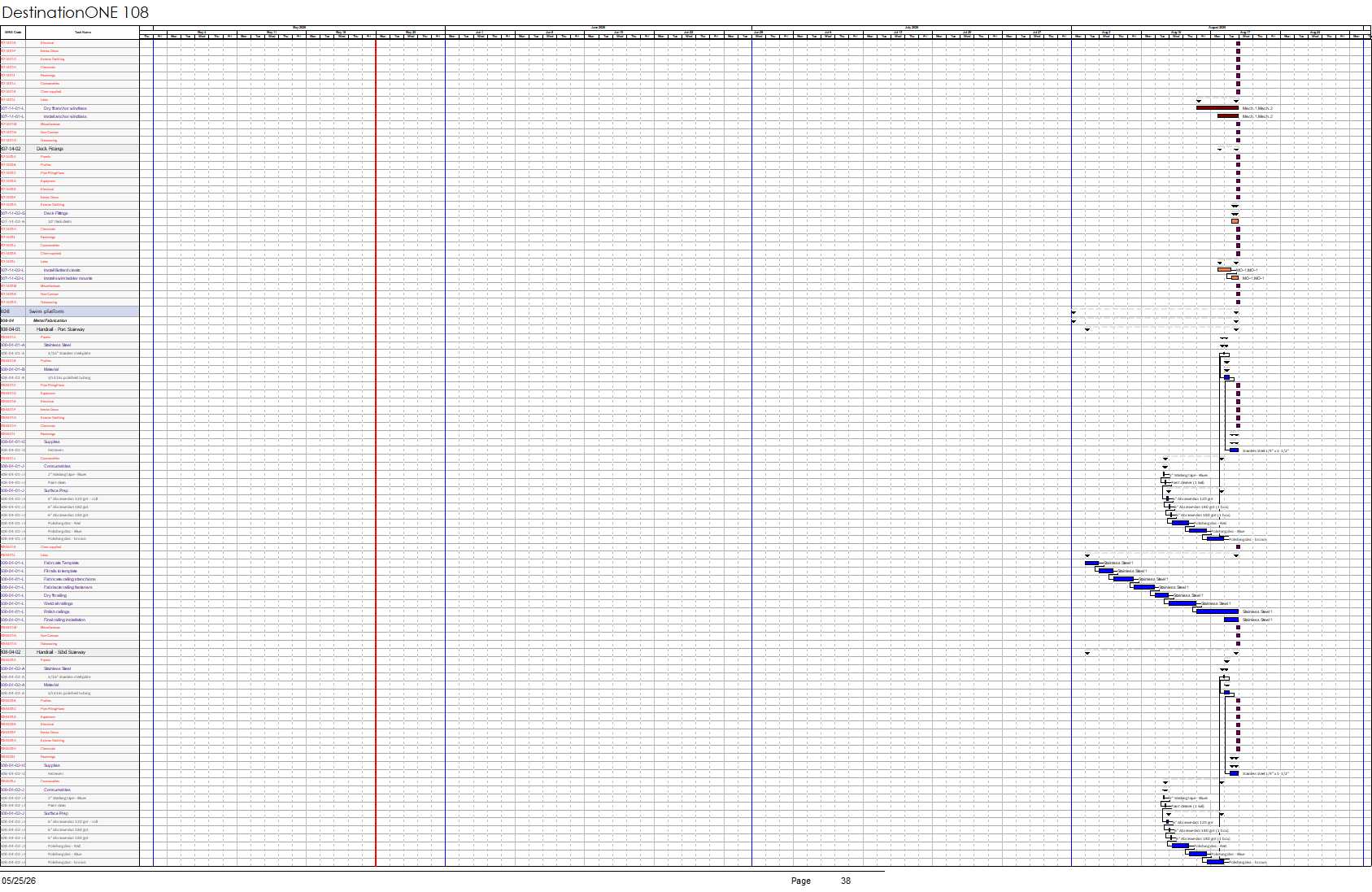This screenshot has width=1372, height=892.
Task: Select the Fit rails to template task name
Action: (x=61, y=571)
